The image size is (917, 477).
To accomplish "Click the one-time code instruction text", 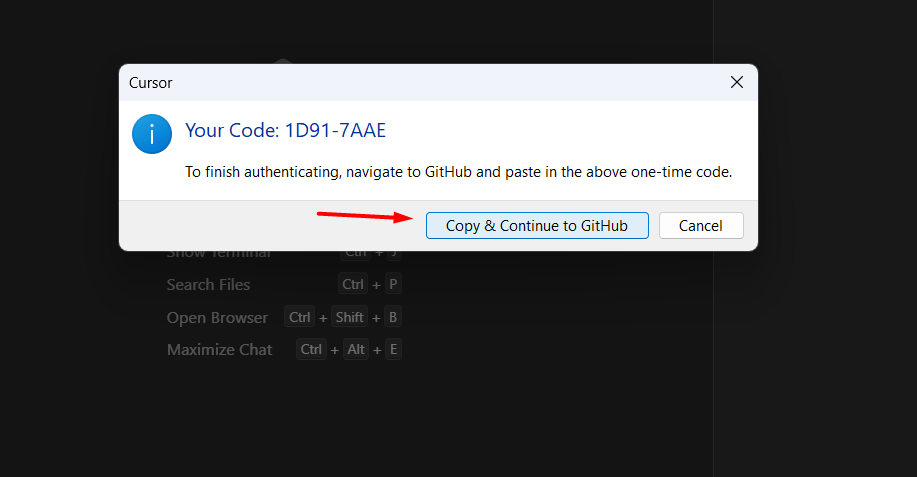I will tap(458, 172).
